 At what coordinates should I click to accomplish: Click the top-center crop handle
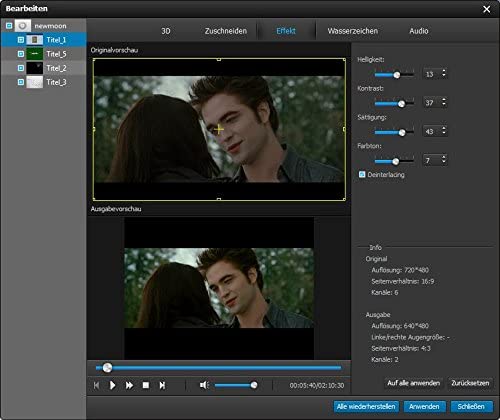pos(219,59)
